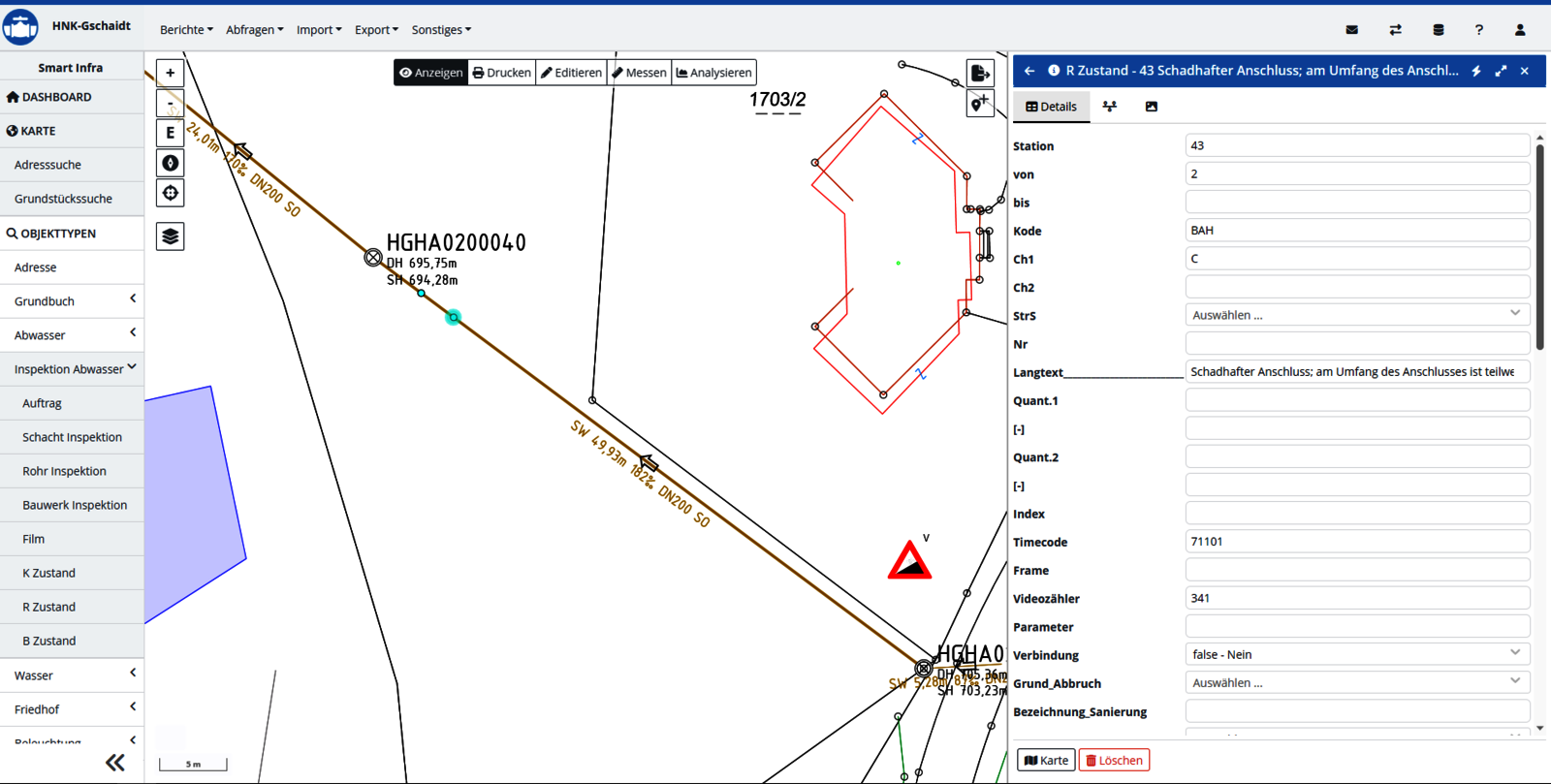
Task: Open the Verbindung dropdown
Action: point(1356,655)
